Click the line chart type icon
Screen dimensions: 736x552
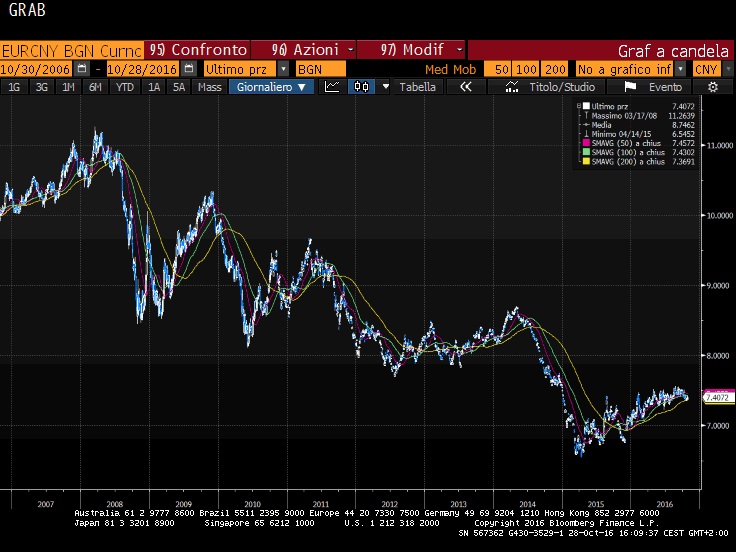[x=332, y=87]
